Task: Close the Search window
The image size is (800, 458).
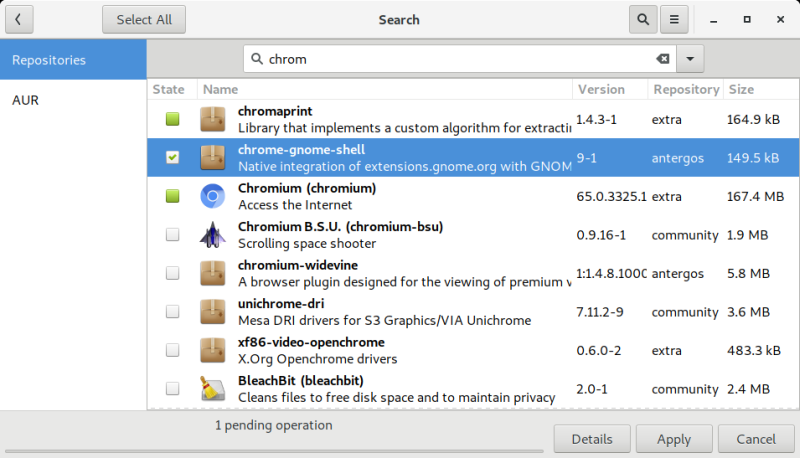Action: pyautogui.click(x=780, y=19)
